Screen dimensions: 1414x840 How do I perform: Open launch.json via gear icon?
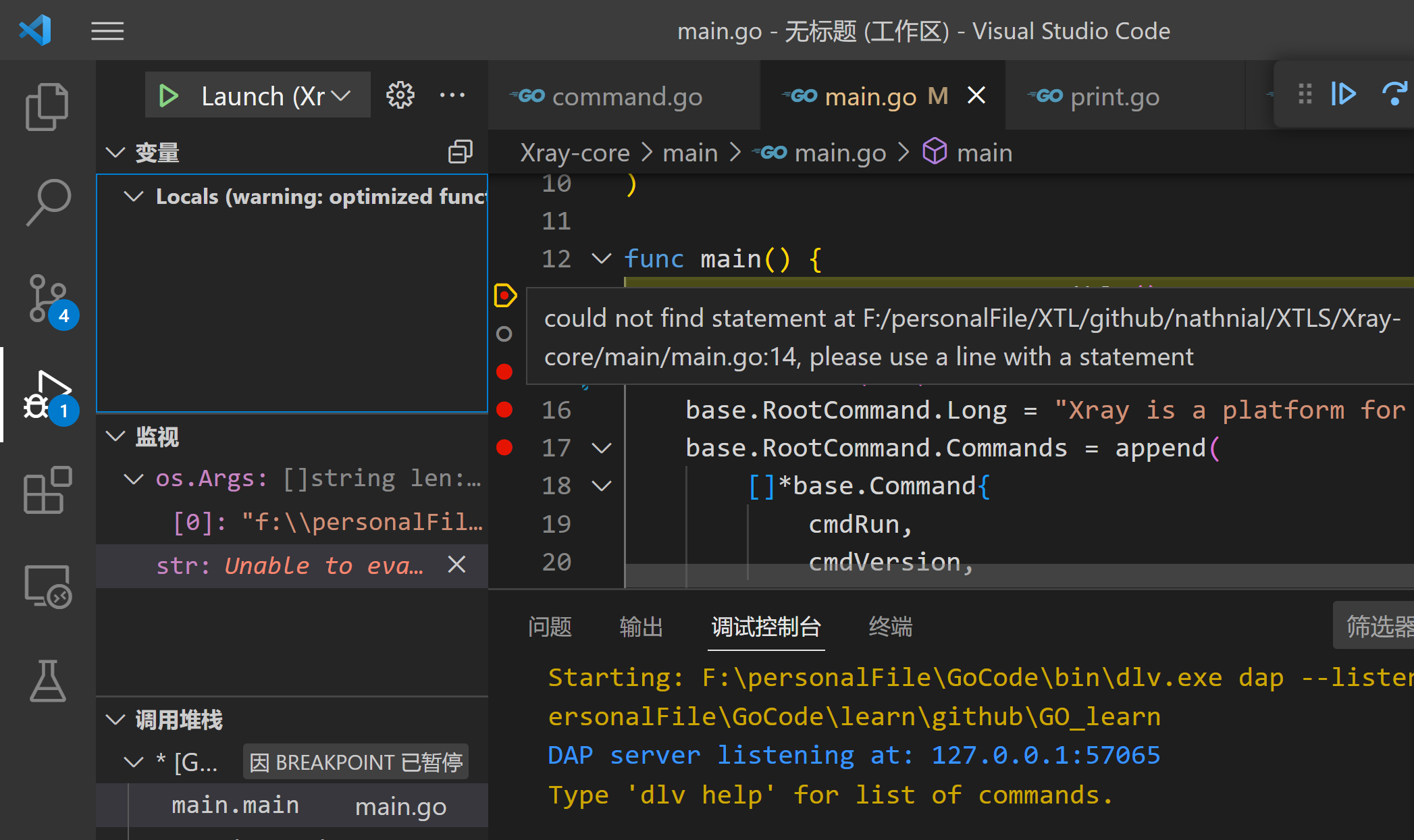(400, 95)
